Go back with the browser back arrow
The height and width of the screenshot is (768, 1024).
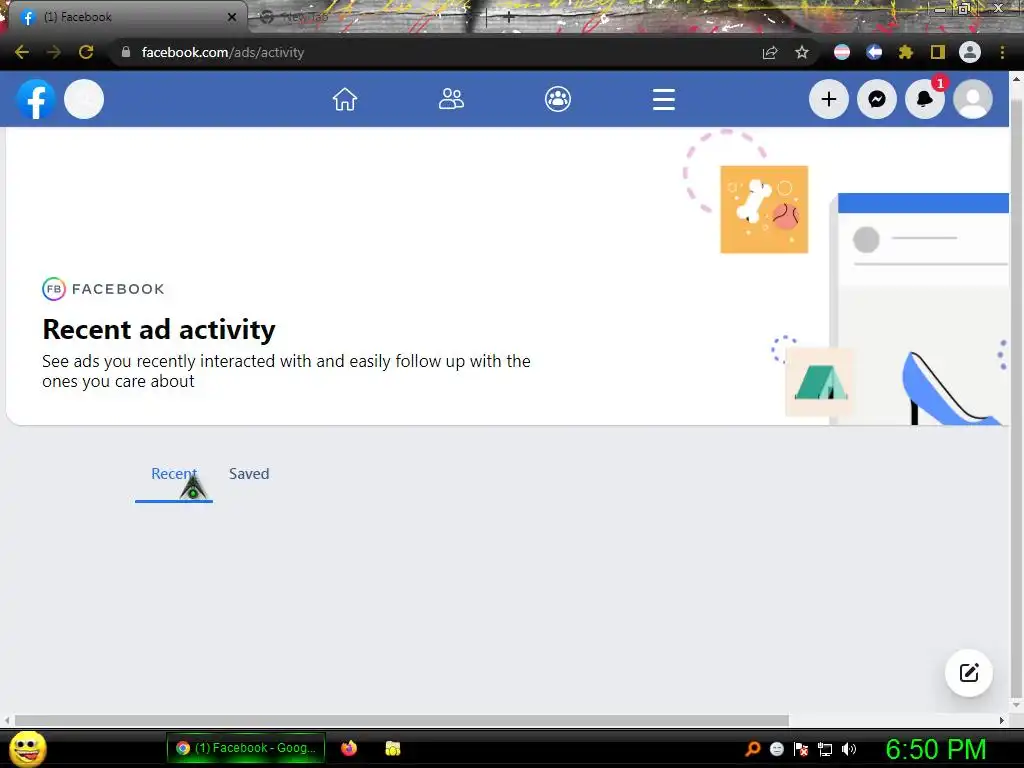(x=22, y=52)
